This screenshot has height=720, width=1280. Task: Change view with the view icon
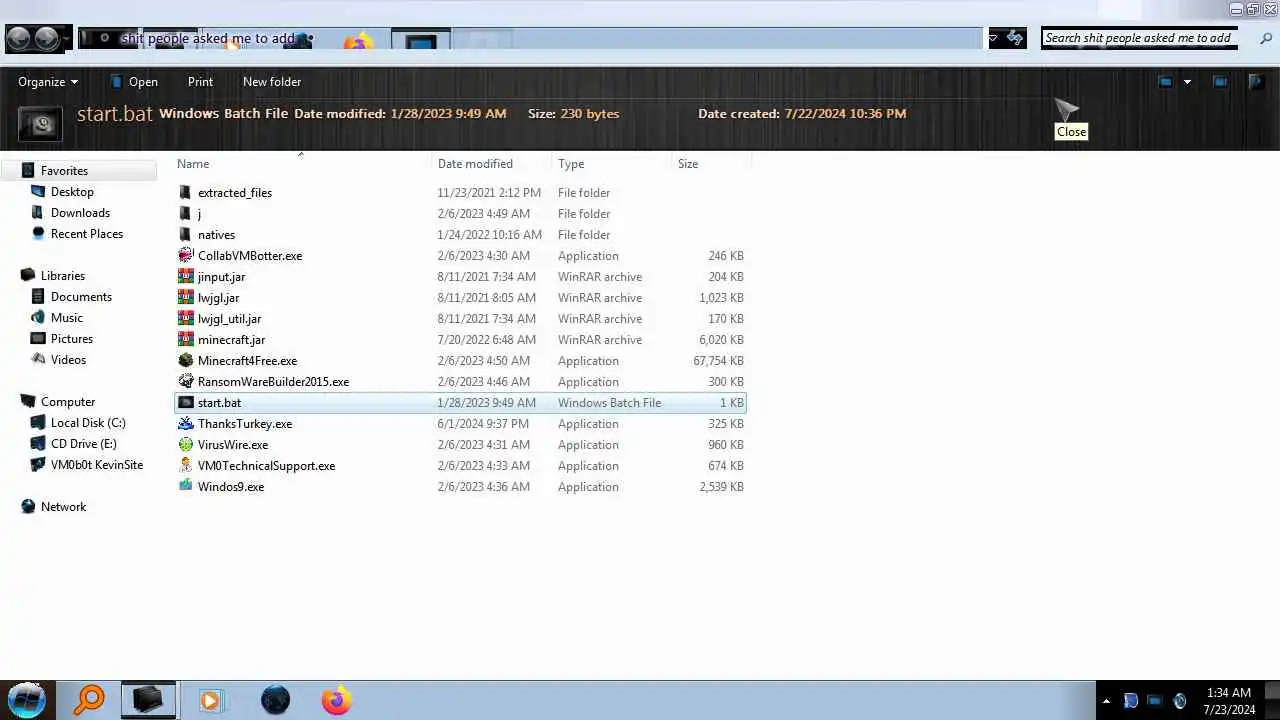[1165, 82]
